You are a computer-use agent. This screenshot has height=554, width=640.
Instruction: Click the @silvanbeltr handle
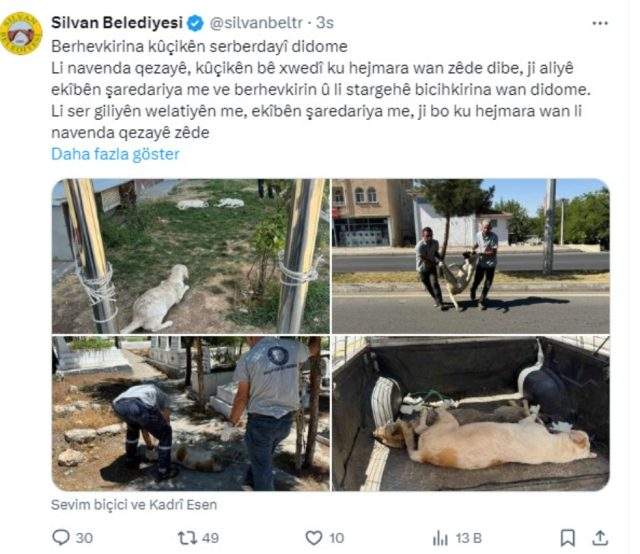click(x=256, y=23)
